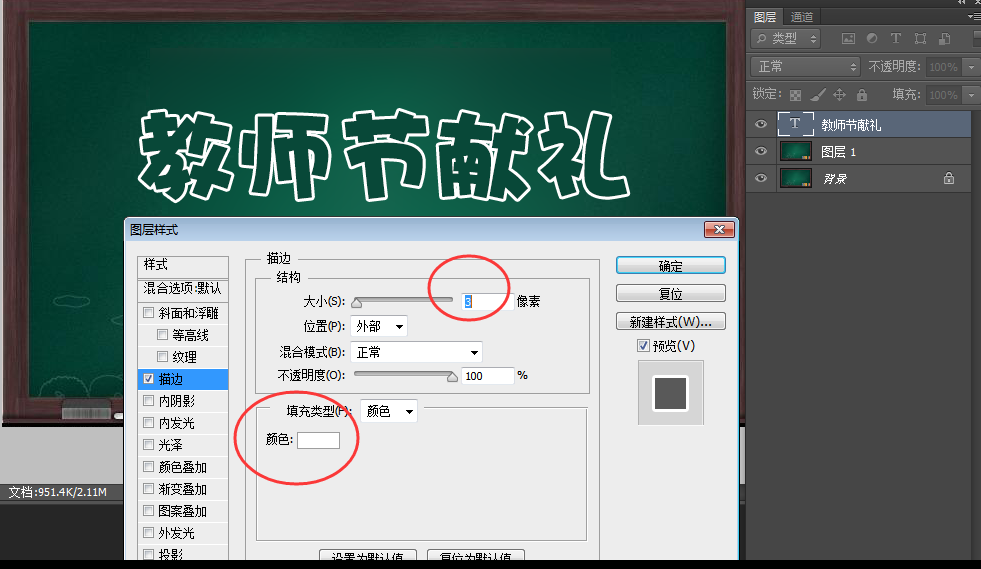Lock transparent pixels checkerboard icon
The image size is (981, 569).
pos(795,95)
